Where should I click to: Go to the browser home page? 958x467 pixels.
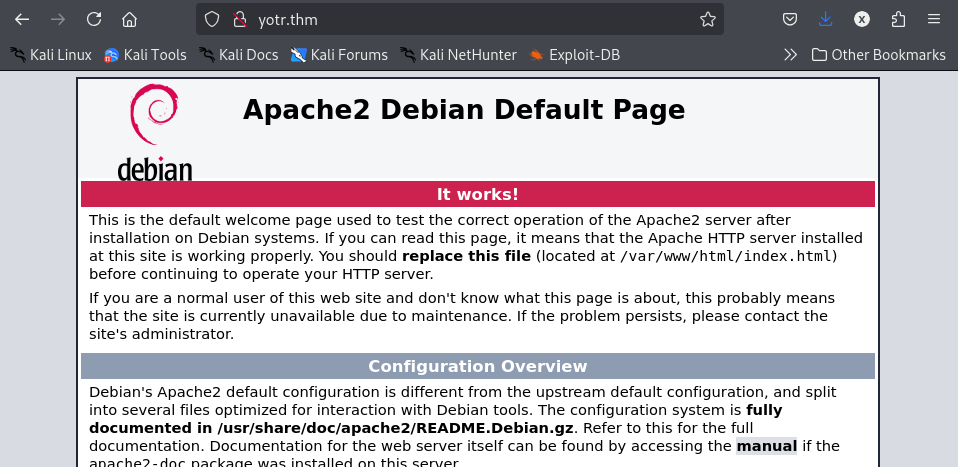(x=129, y=20)
